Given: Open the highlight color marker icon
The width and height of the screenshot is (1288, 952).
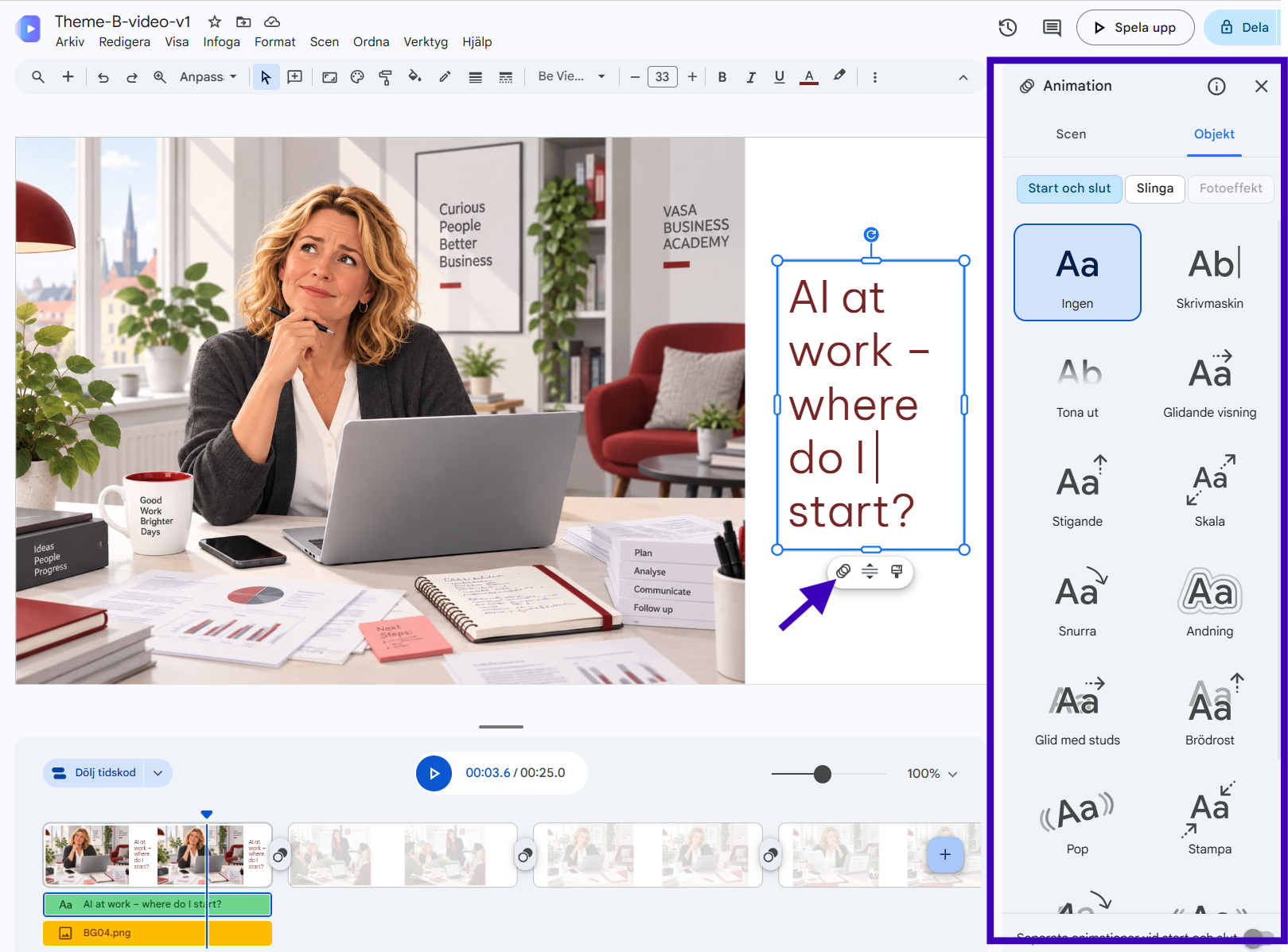Looking at the screenshot, I should 839,76.
